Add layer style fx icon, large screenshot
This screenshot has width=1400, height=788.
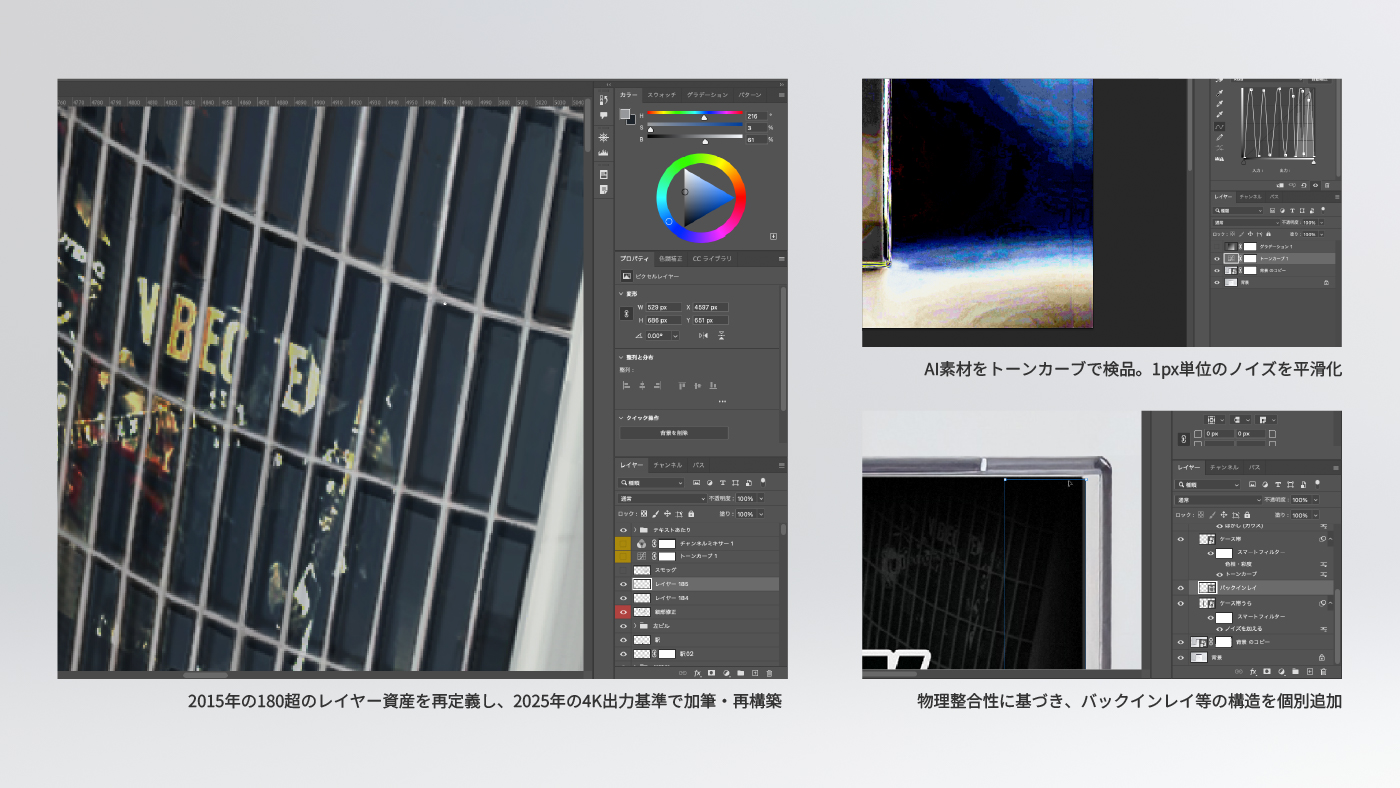point(698,673)
